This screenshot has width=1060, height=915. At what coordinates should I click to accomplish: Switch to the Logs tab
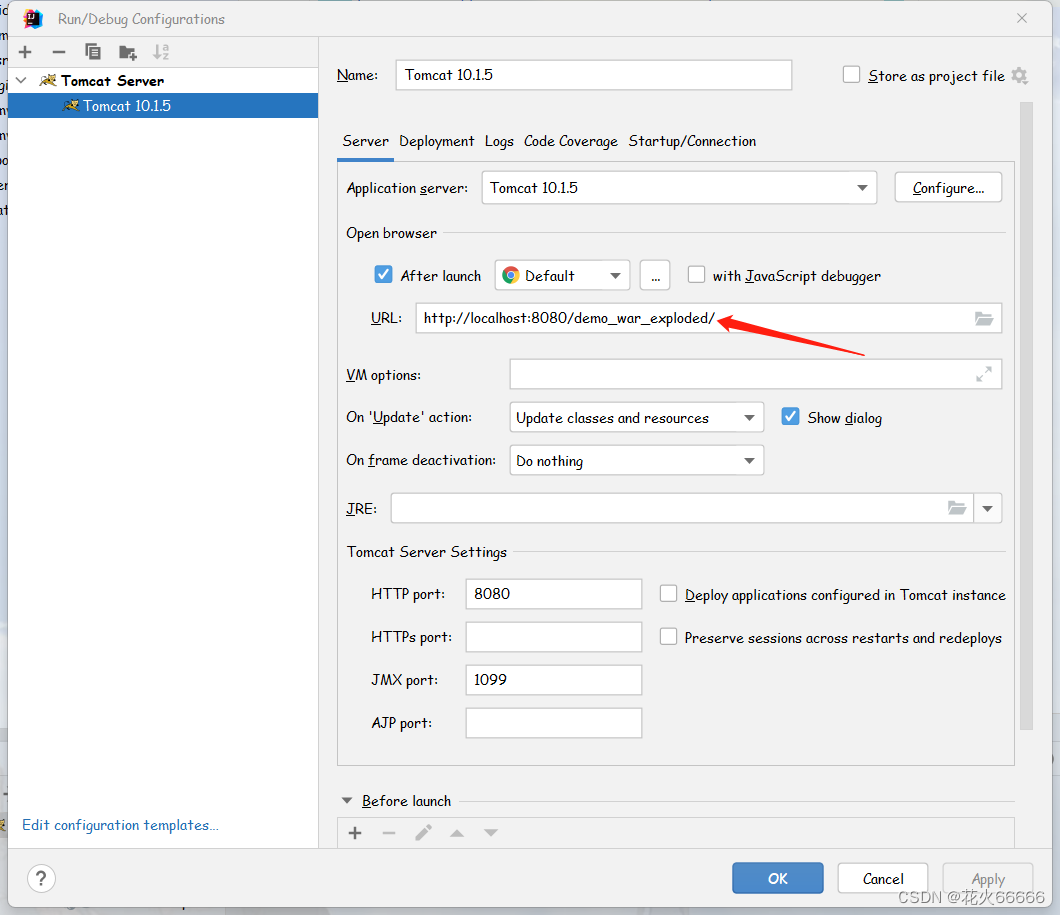[x=499, y=141]
